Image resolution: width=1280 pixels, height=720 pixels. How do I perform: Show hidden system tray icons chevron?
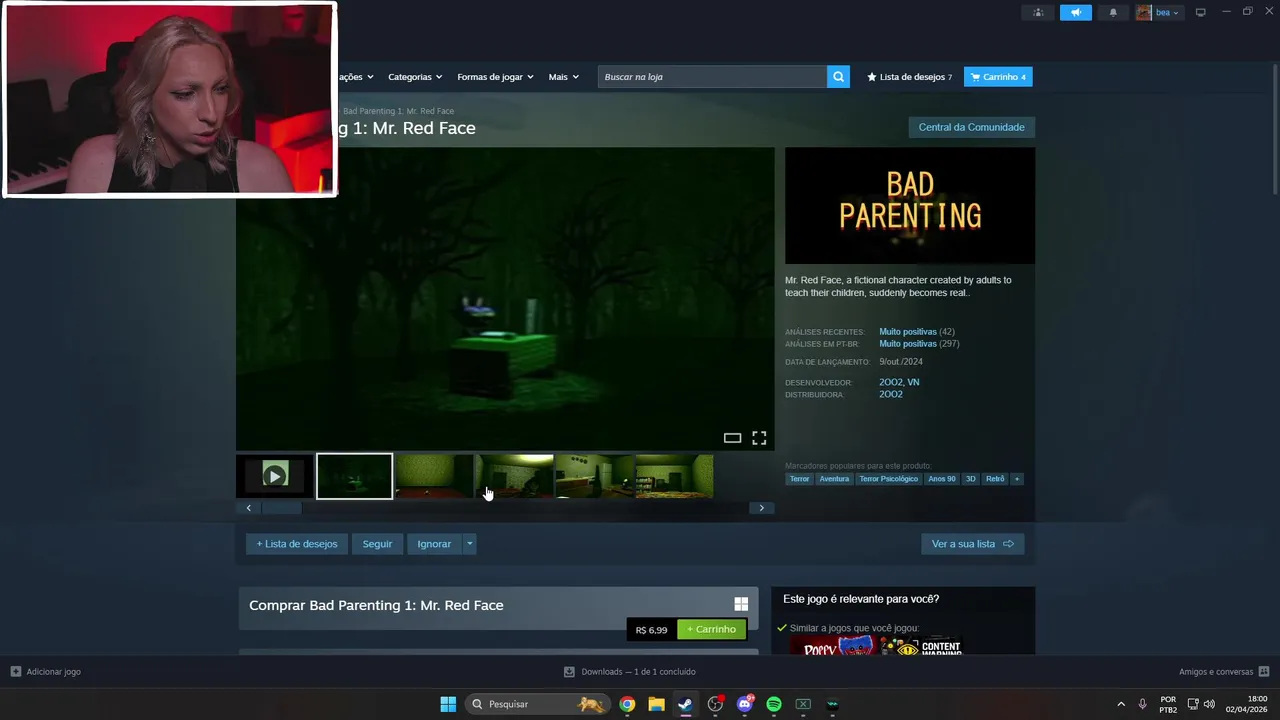[x=1121, y=704]
